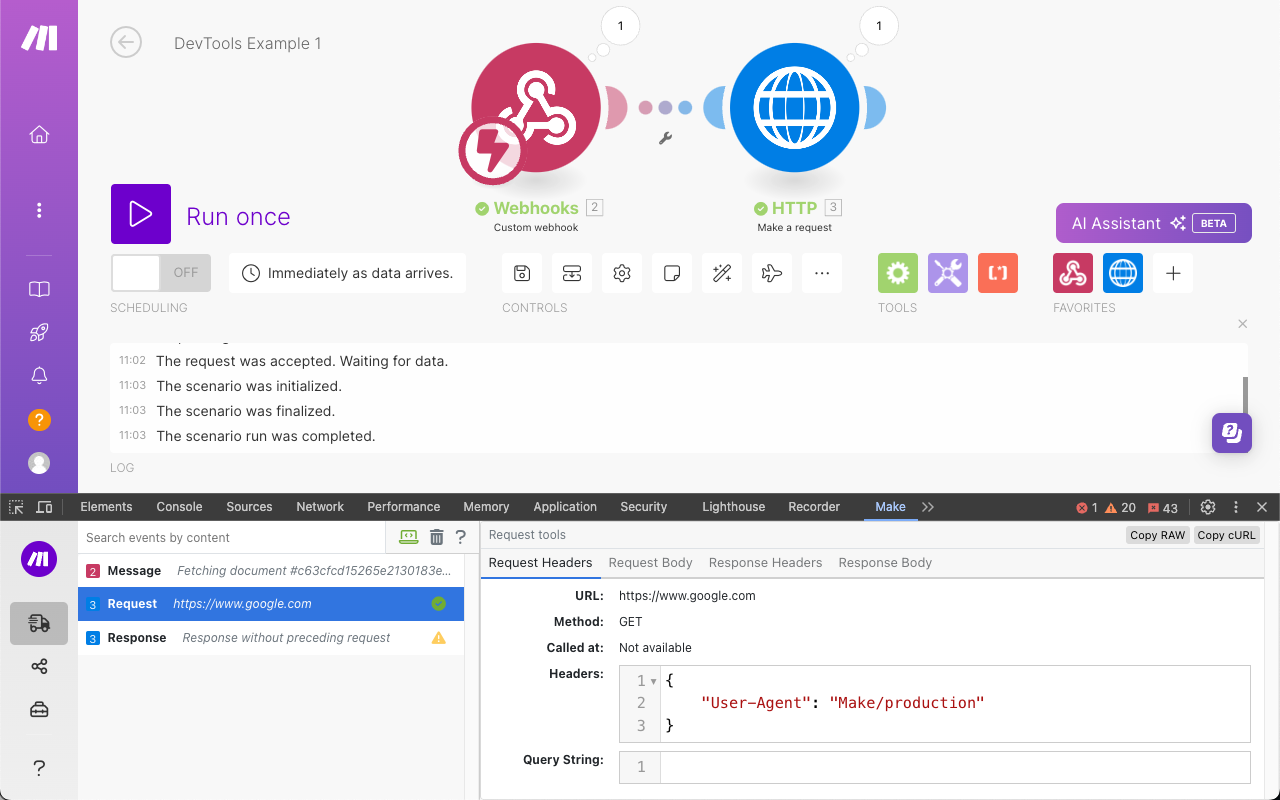This screenshot has width=1280, height=800.
Task: Toggle the green live capture laptop icon
Action: tap(408, 536)
